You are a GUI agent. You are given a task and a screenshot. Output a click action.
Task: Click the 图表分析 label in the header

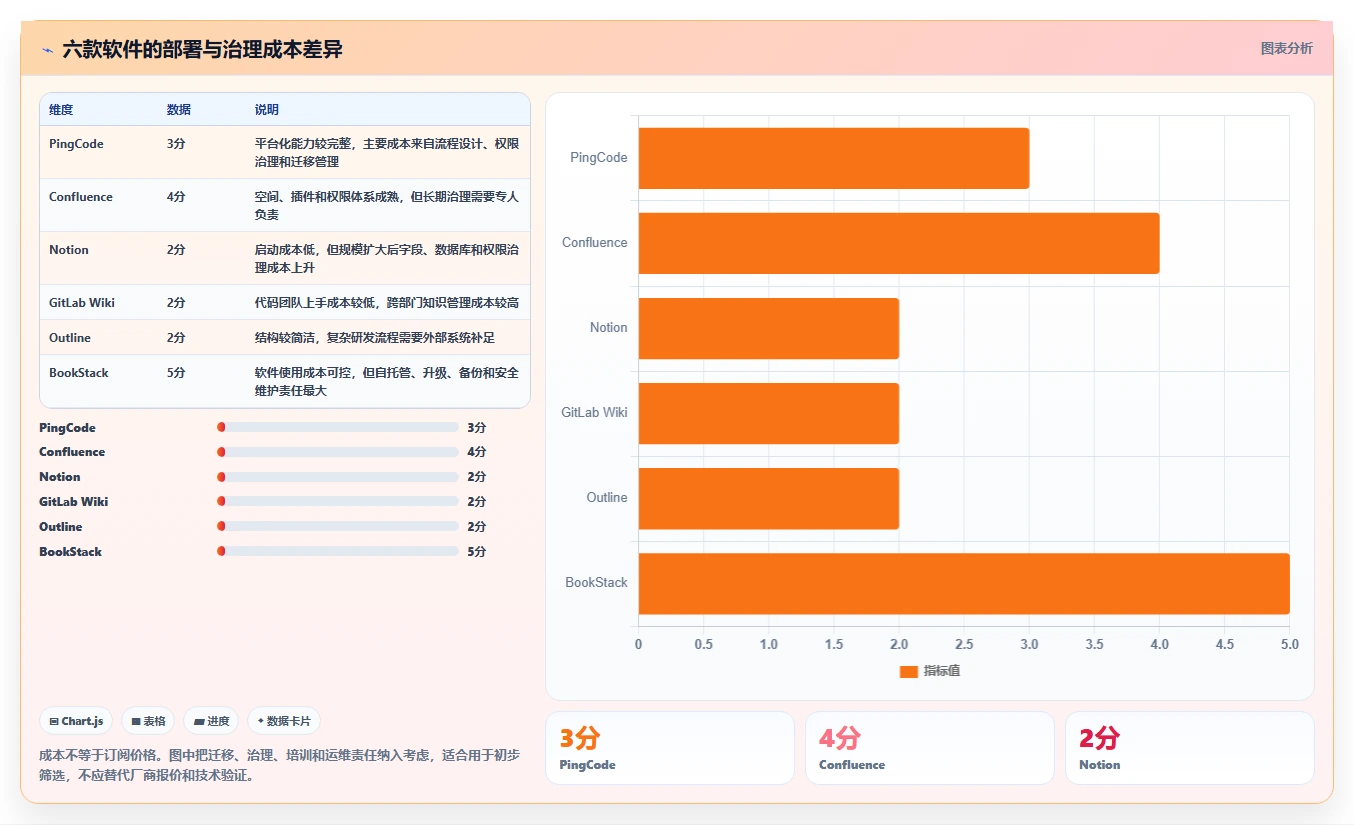(1286, 48)
